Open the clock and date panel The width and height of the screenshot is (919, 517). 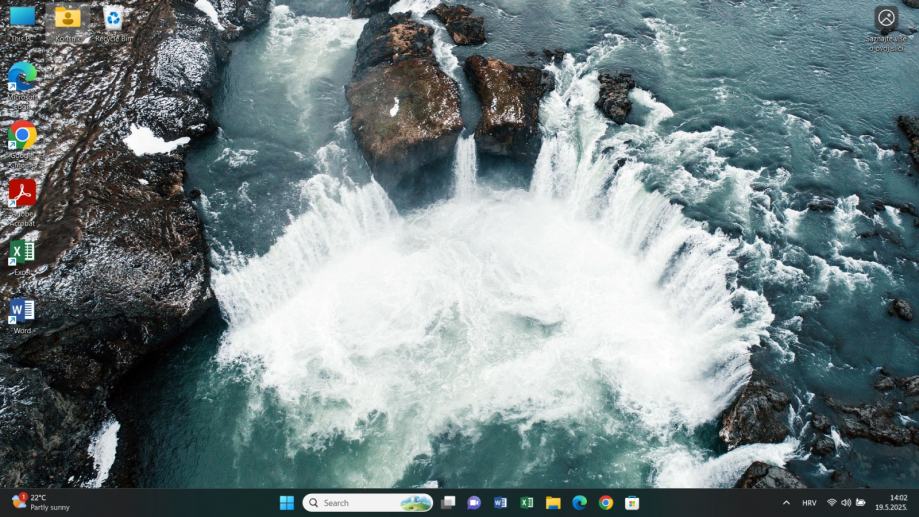pyautogui.click(x=897, y=503)
